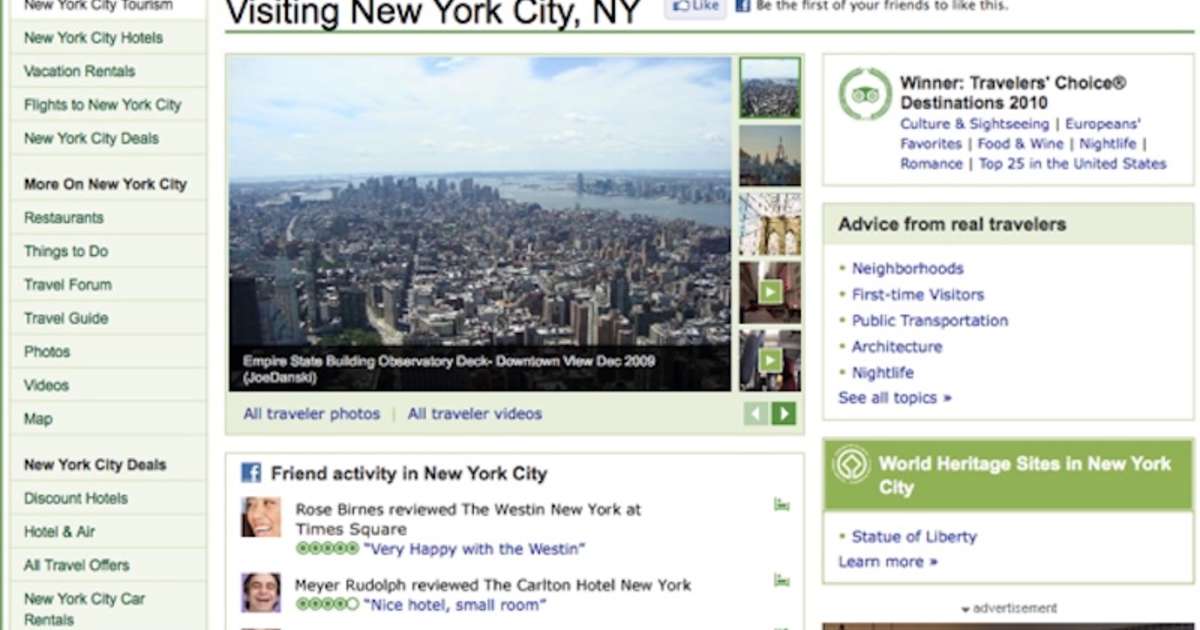This screenshot has height=630, width=1200.
Task: Click the World Heritage Sites emblem icon
Action: (851, 464)
